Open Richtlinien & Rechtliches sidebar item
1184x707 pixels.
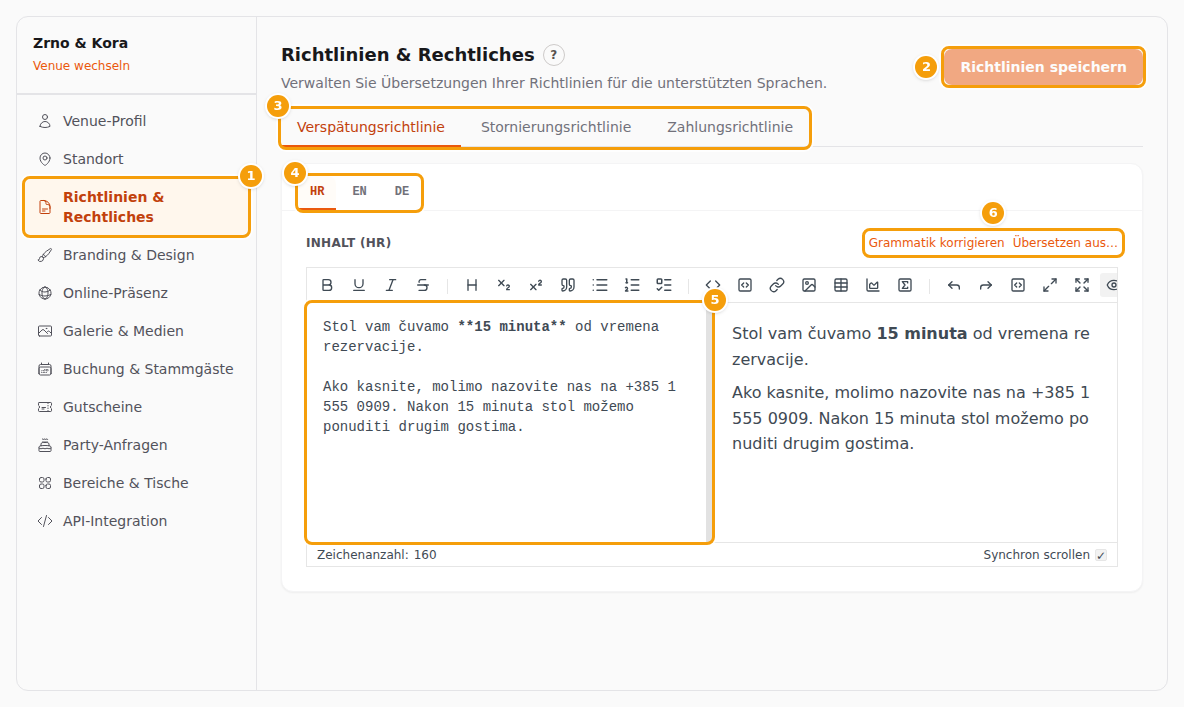tap(136, 207)
